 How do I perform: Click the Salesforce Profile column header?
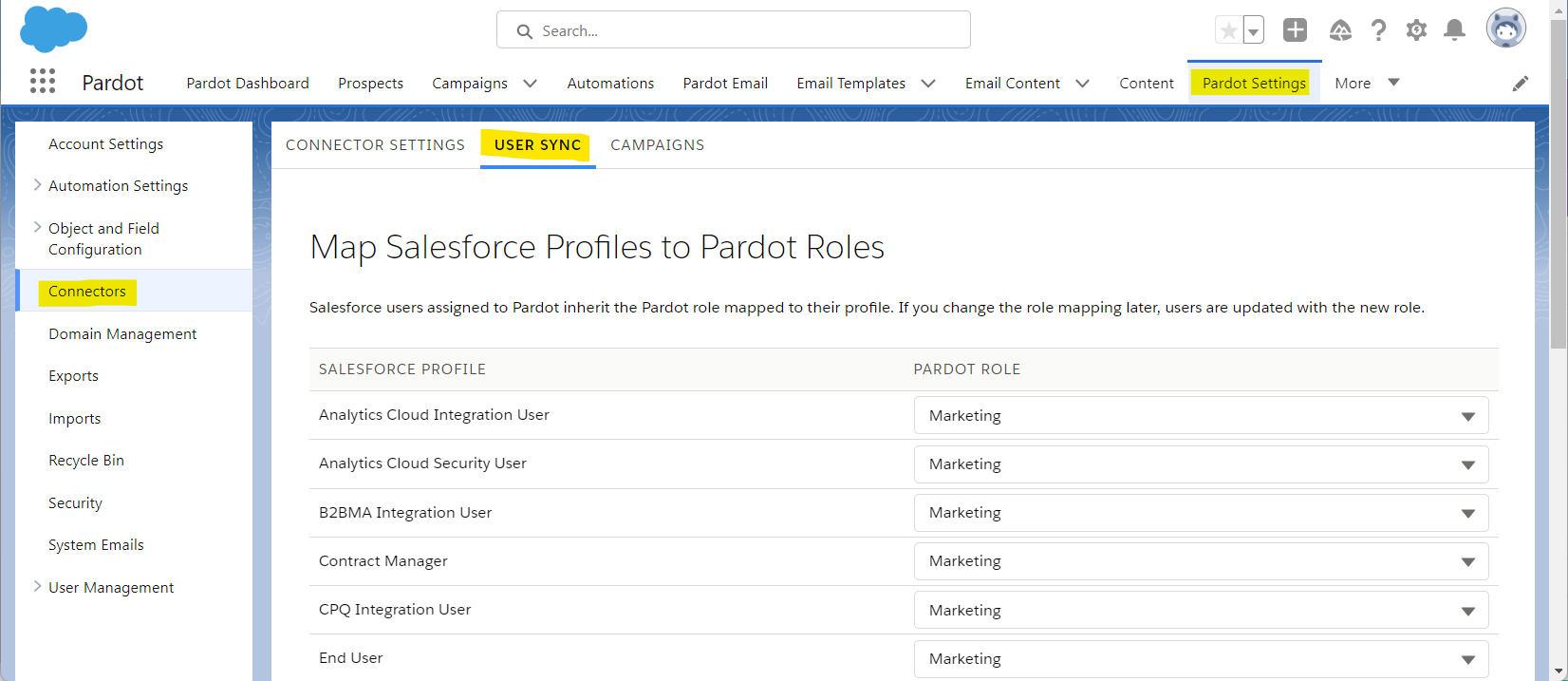tap(402, 369)
